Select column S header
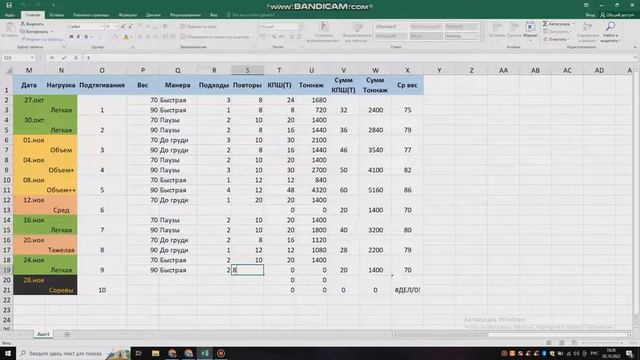The height and width of the screenshot is (360, 640). (247, 70)
